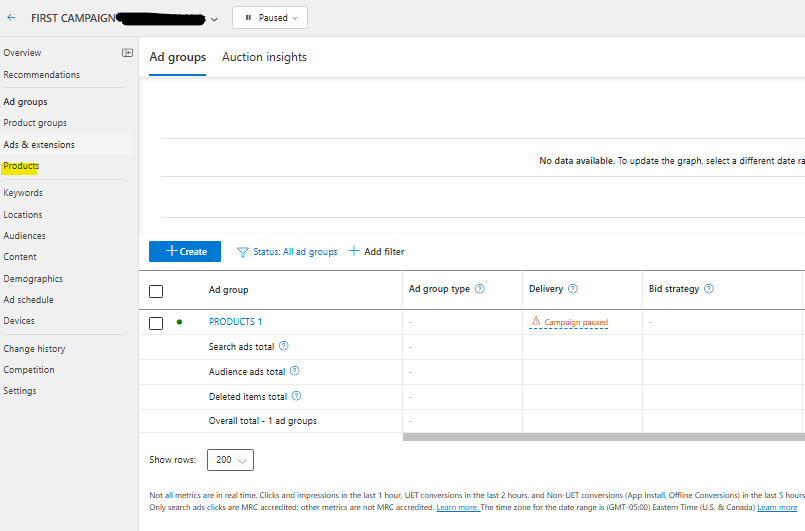This screenshot has height=531, width=805.
Task: Switch to Ad groups tab
Action: [178, 57]
